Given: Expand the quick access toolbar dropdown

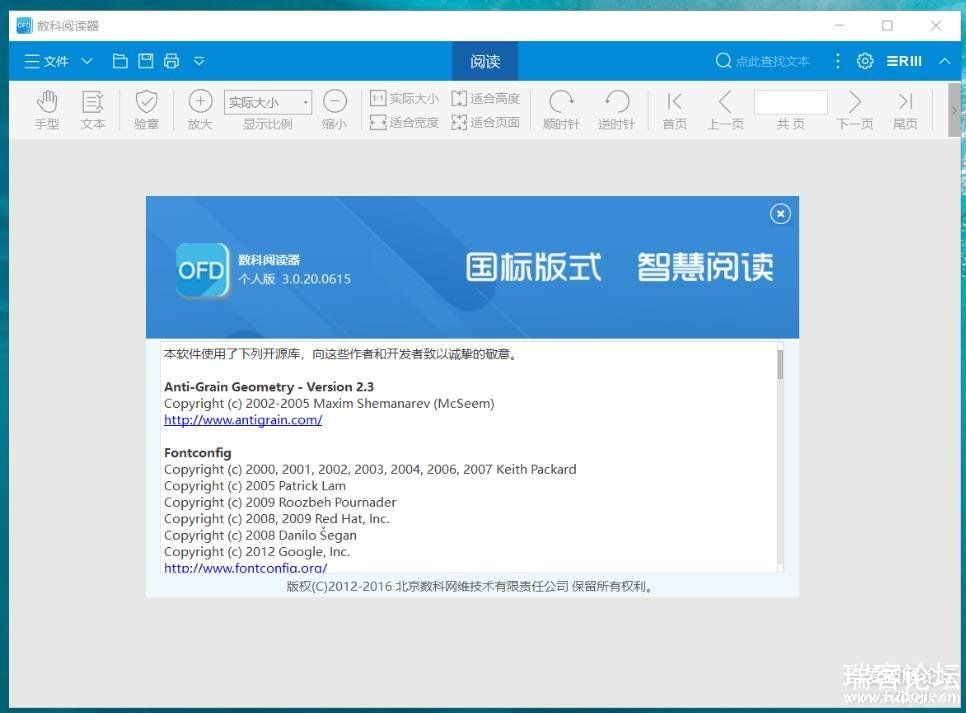Looking at the screenshot, I should point(199,61).
